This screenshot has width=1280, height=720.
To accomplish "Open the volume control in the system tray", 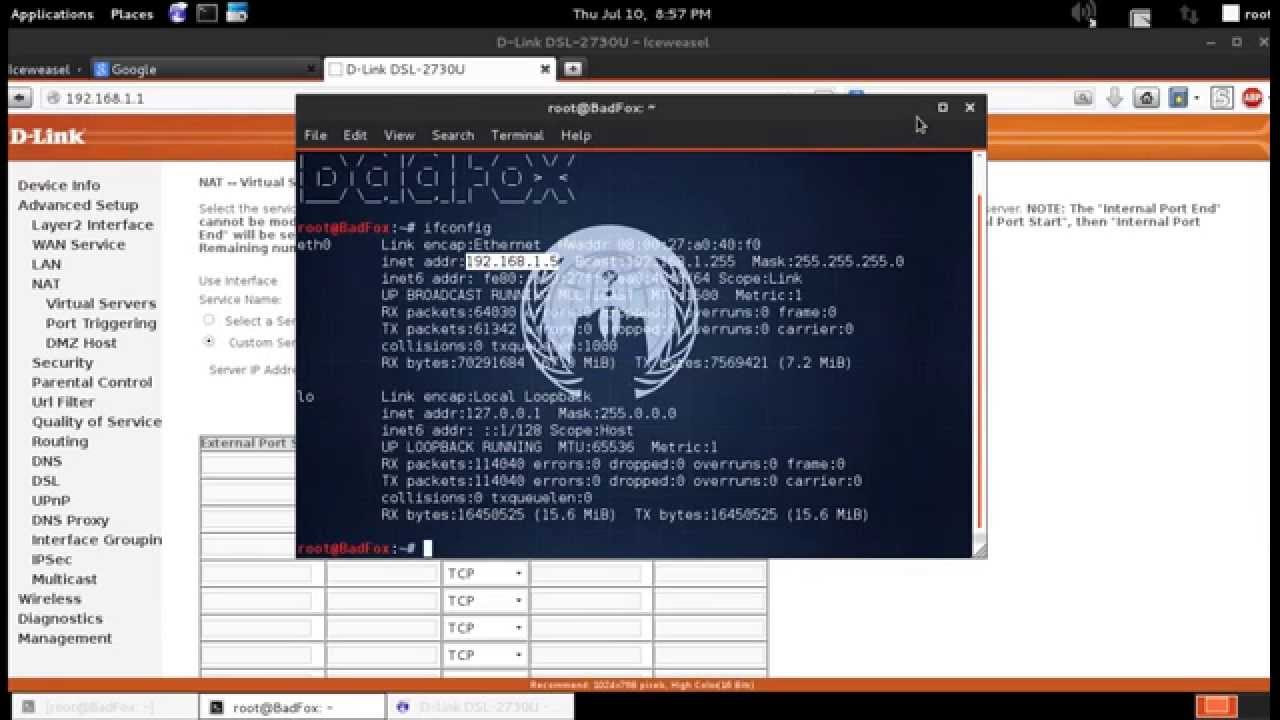I will point(1084,13).
